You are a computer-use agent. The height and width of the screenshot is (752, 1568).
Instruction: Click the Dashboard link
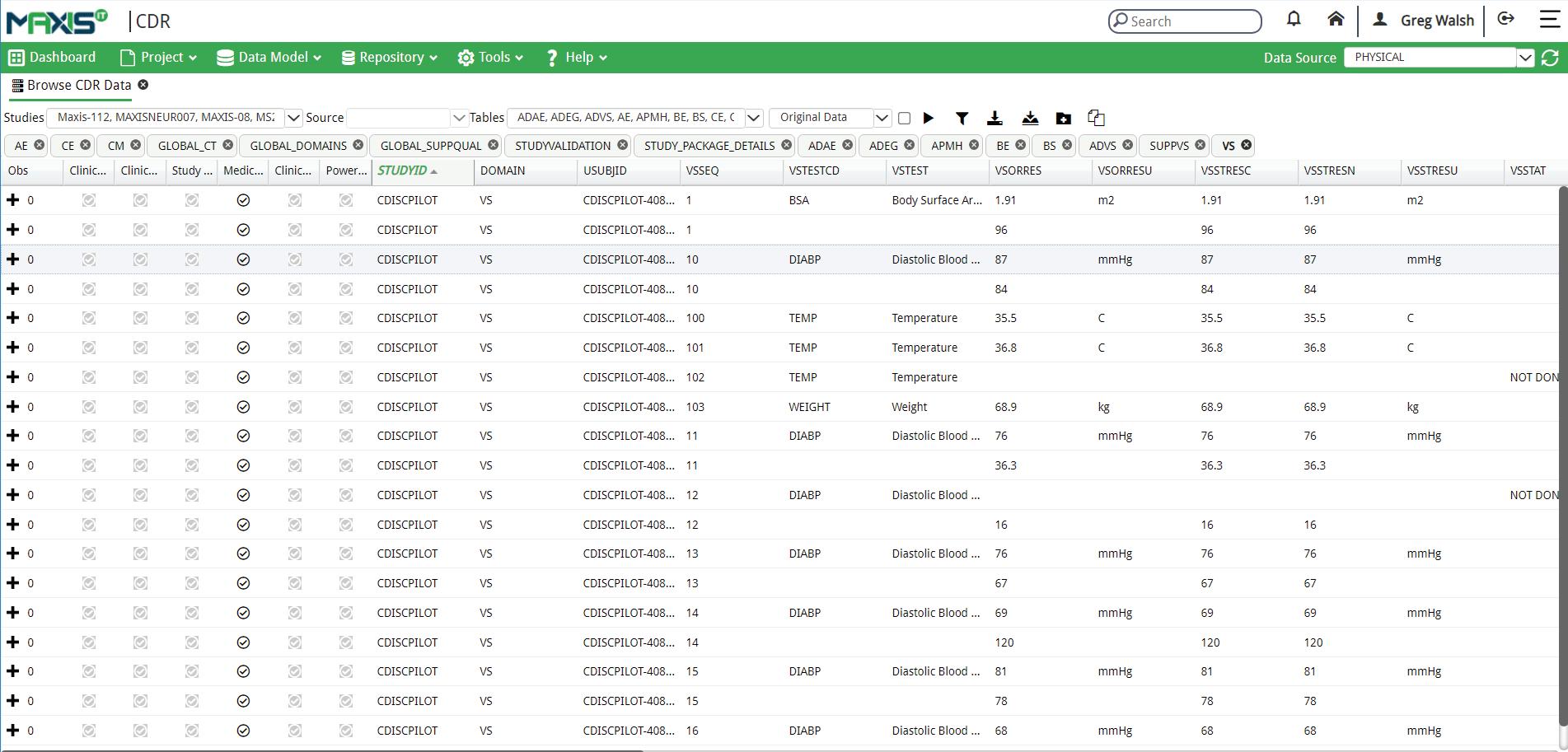click(x=53, y=58)
